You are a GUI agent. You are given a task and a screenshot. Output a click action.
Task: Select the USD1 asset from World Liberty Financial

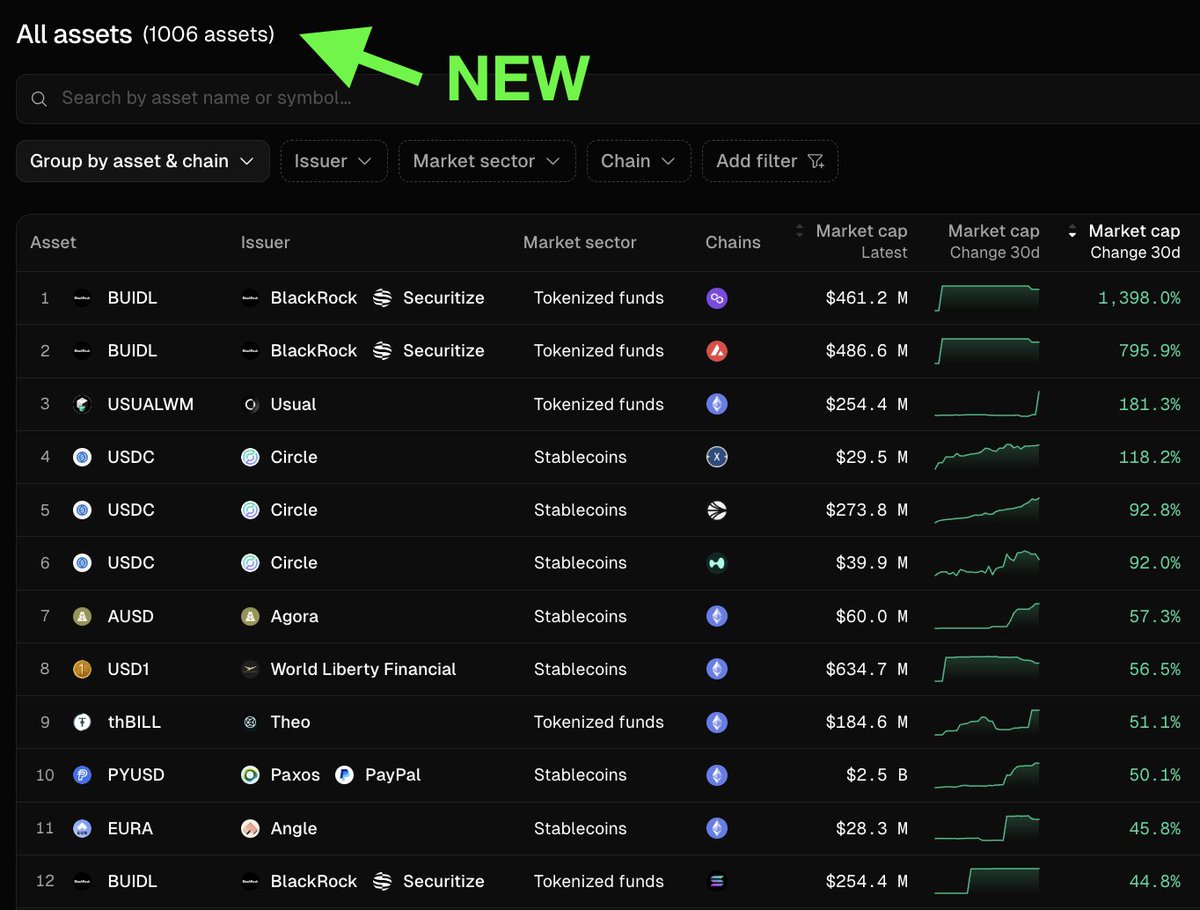[128, 669]
